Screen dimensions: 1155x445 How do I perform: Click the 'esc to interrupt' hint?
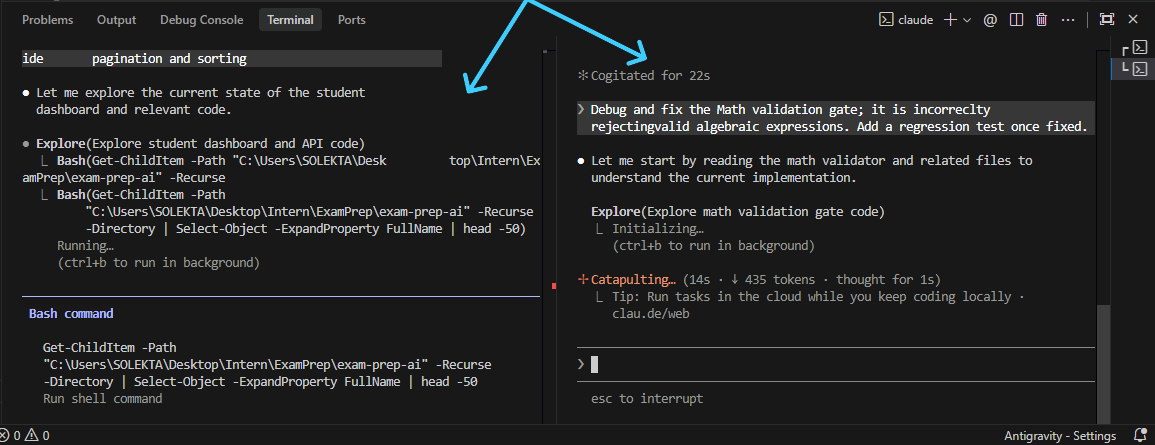tap(647, 399)
